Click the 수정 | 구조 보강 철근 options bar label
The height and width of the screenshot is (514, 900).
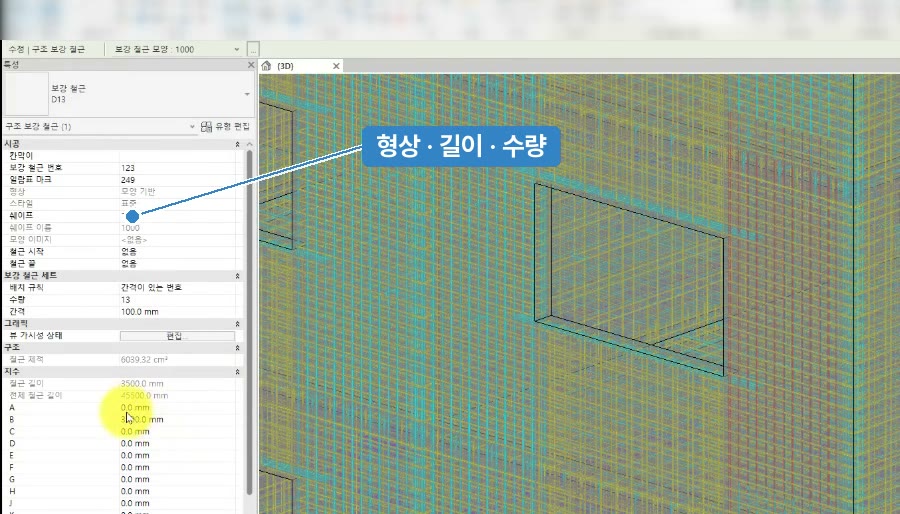[x=47, y=49]
